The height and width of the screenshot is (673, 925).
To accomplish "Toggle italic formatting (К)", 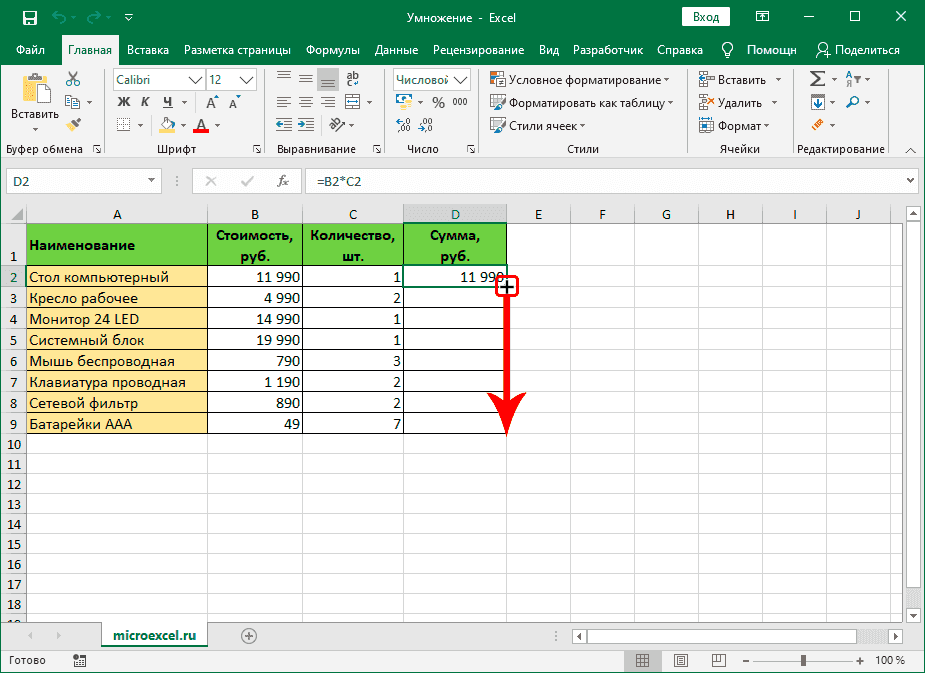I will [x=146, y=102].
